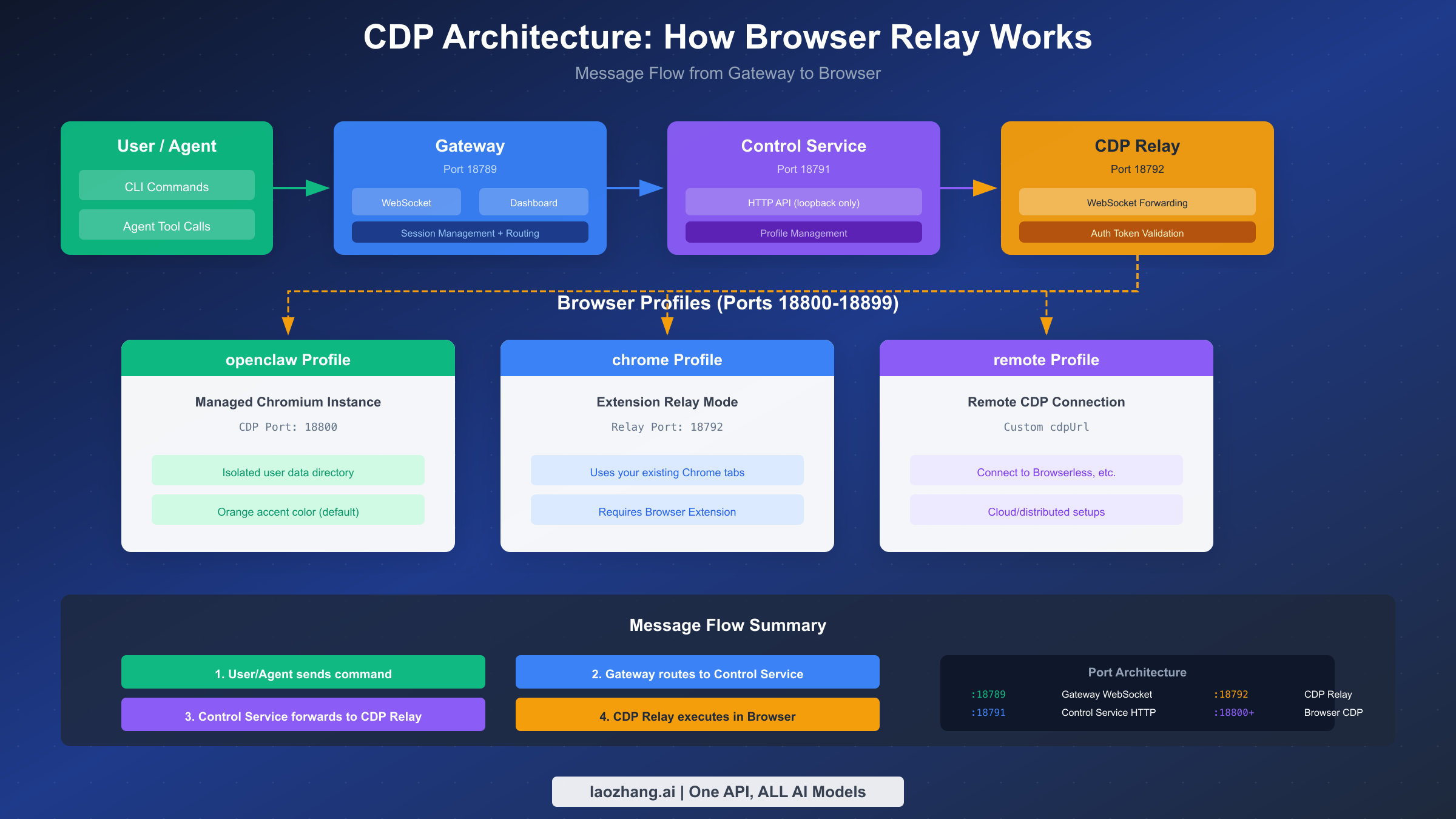The image size is (1456, 819).
Task: Open the Dashboard badge in Gateway
Action: [533, 202]
